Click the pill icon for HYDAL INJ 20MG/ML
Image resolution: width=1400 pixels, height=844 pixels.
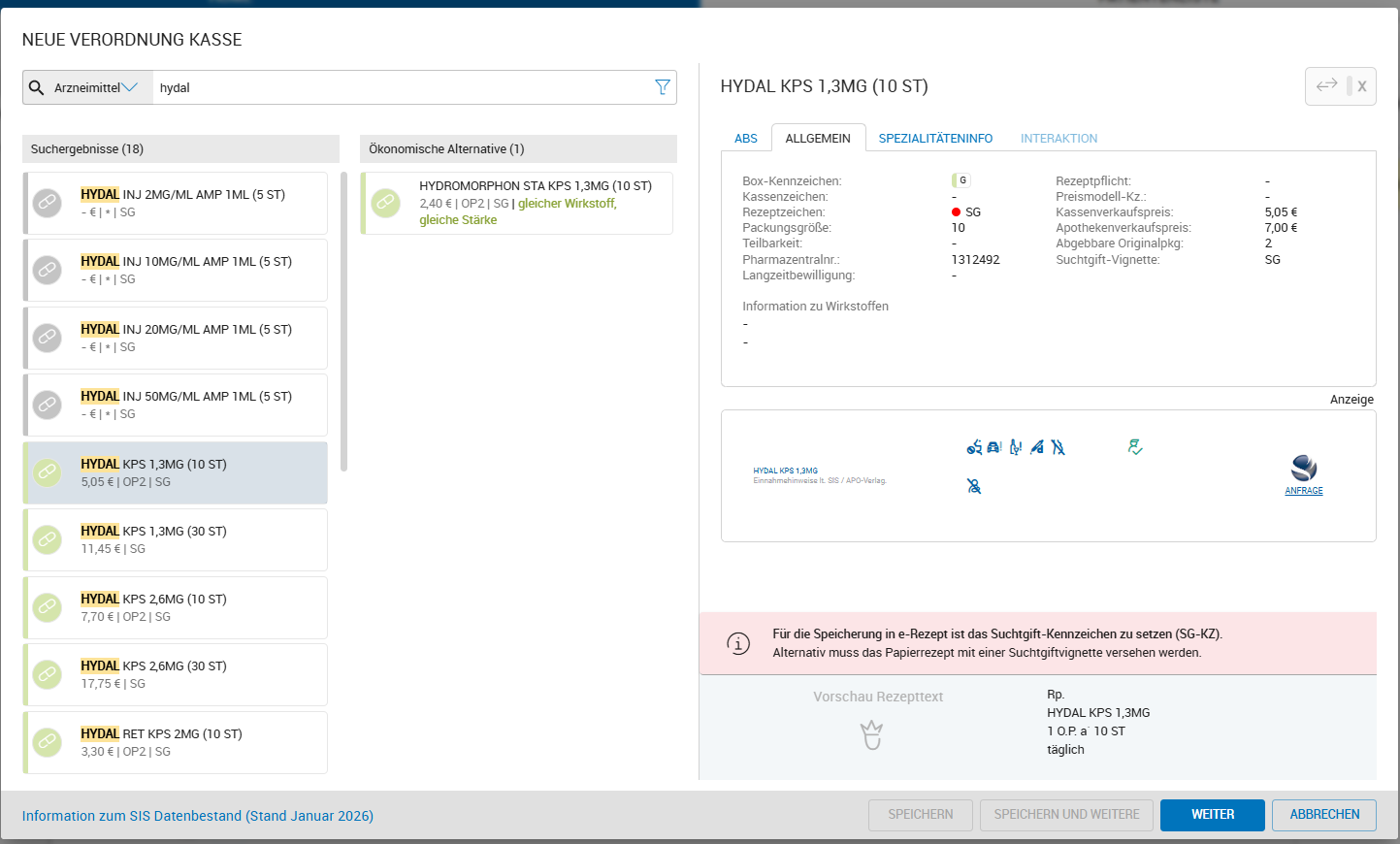48,338
